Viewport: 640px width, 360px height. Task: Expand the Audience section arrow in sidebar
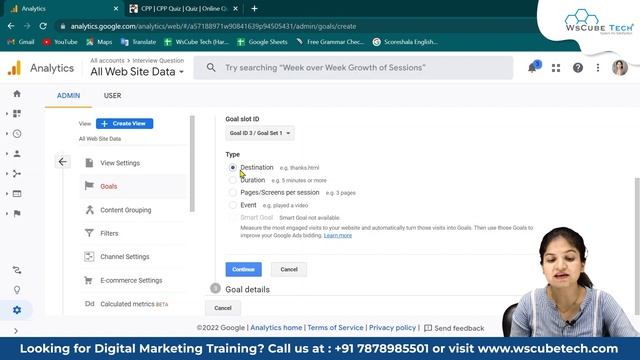[7, 153]
